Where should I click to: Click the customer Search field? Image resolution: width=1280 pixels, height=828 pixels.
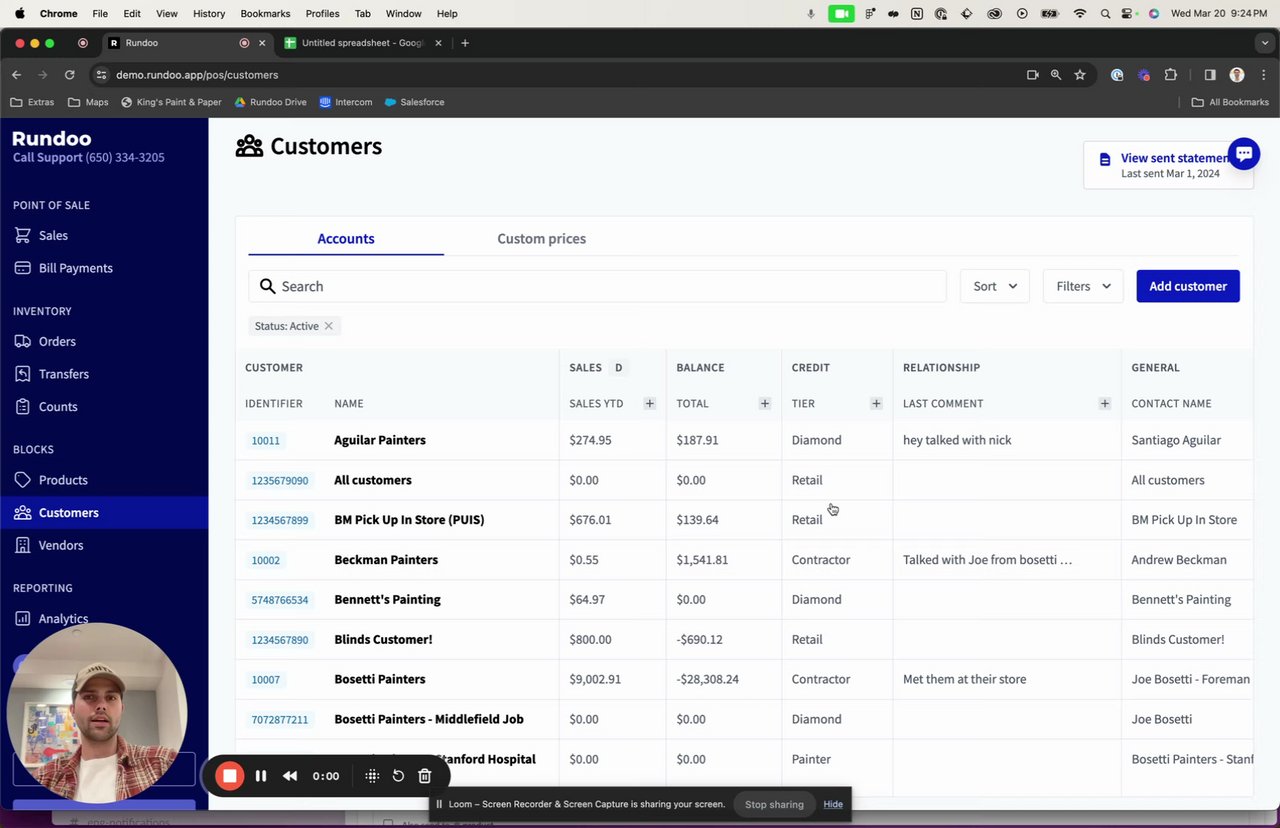(x=597, y=286)
